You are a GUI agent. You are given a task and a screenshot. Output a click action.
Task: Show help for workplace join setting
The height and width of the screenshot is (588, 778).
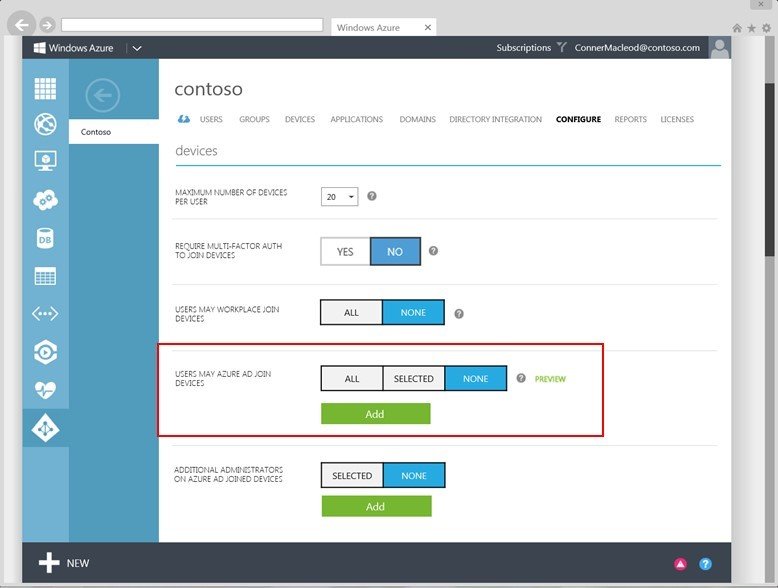tap(459, 314)
